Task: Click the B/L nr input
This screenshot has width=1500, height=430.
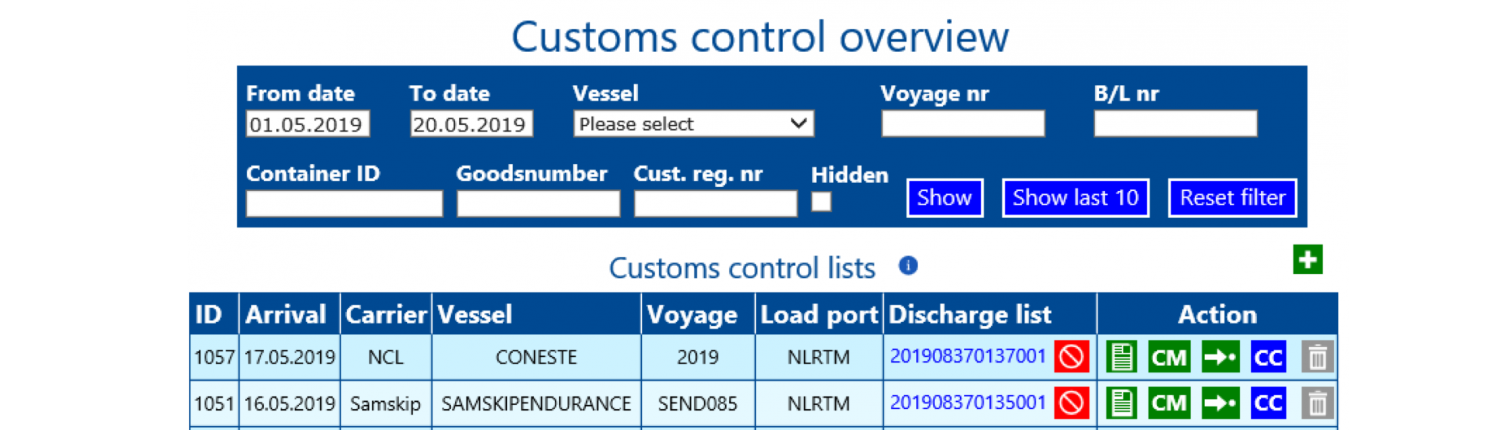Action: tap(1175, 124)
